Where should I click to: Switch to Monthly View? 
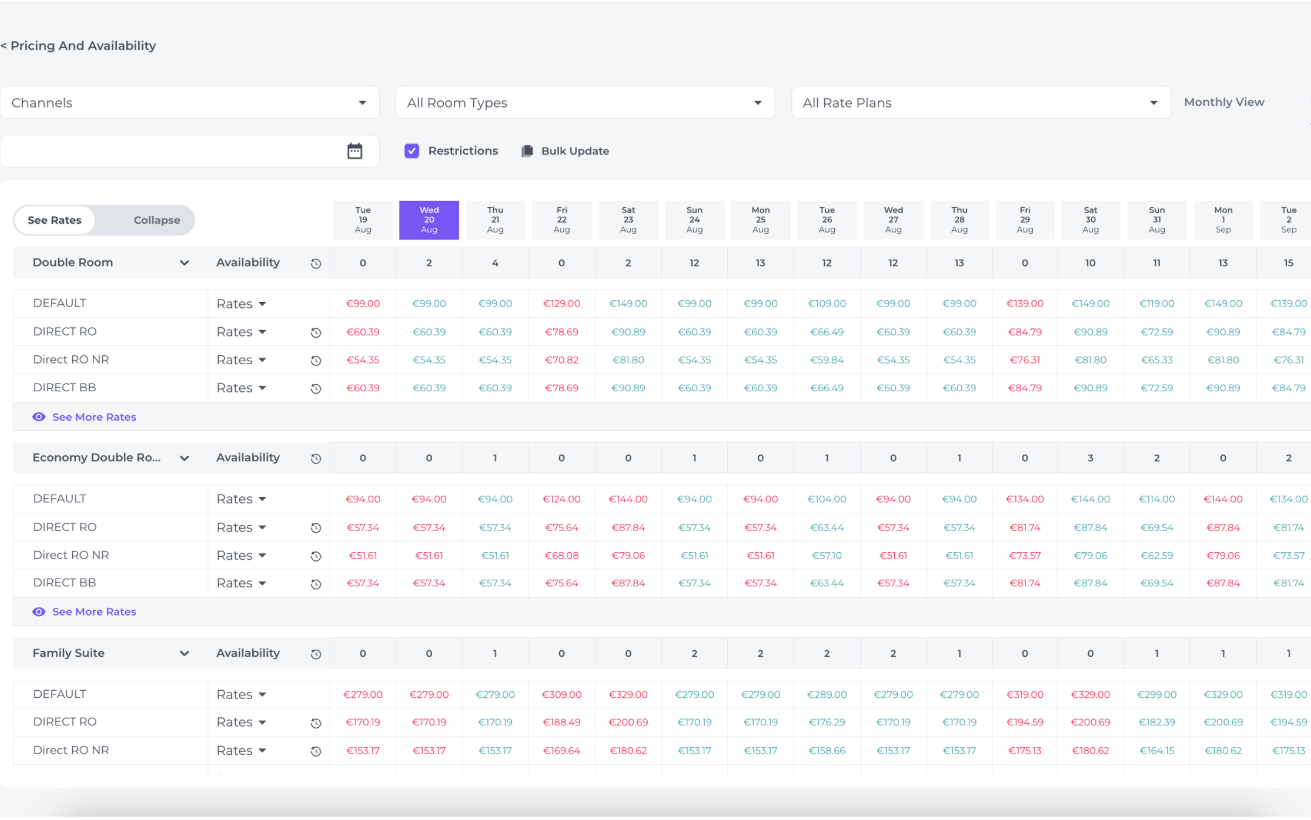1224,102
